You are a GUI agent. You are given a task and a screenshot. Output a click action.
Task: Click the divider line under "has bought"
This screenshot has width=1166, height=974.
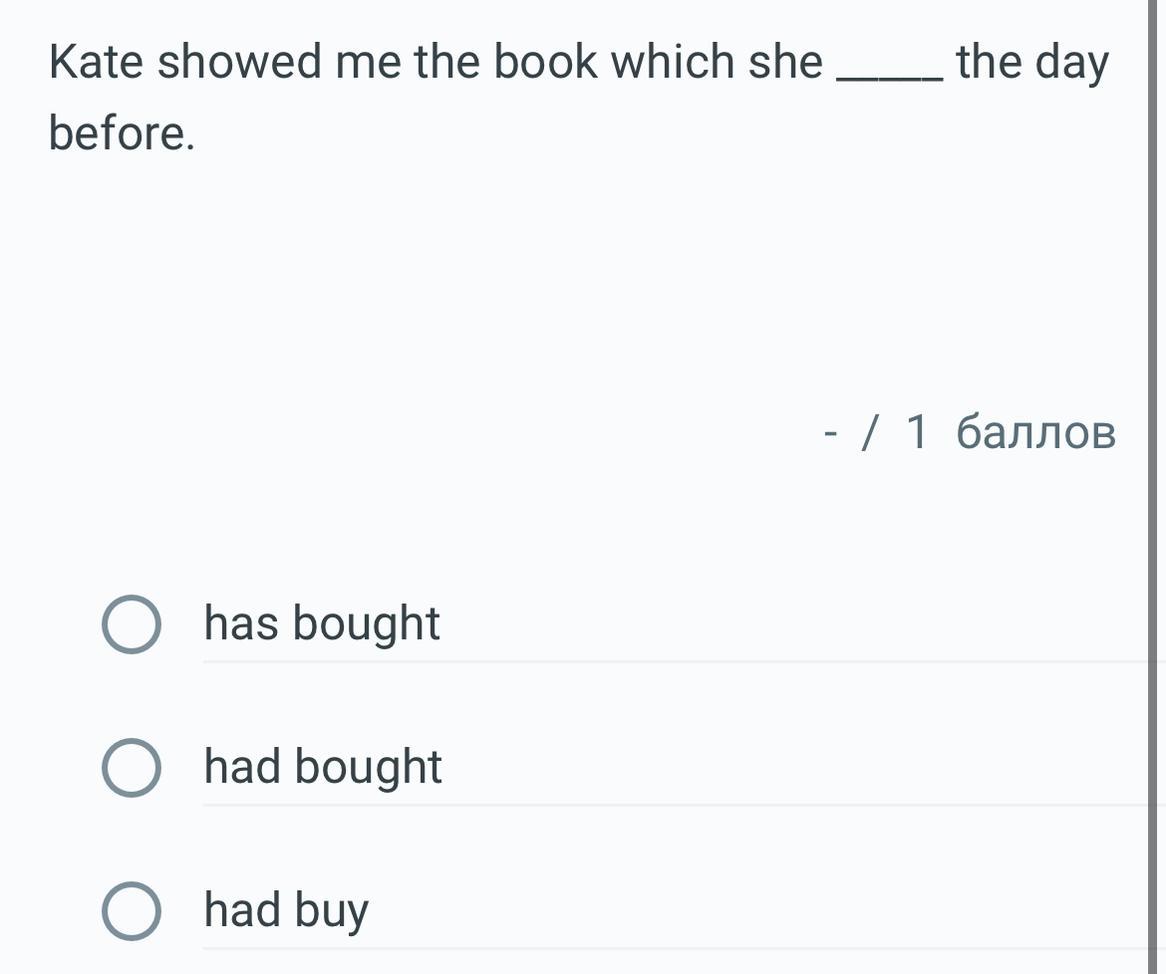click(680, 661)
